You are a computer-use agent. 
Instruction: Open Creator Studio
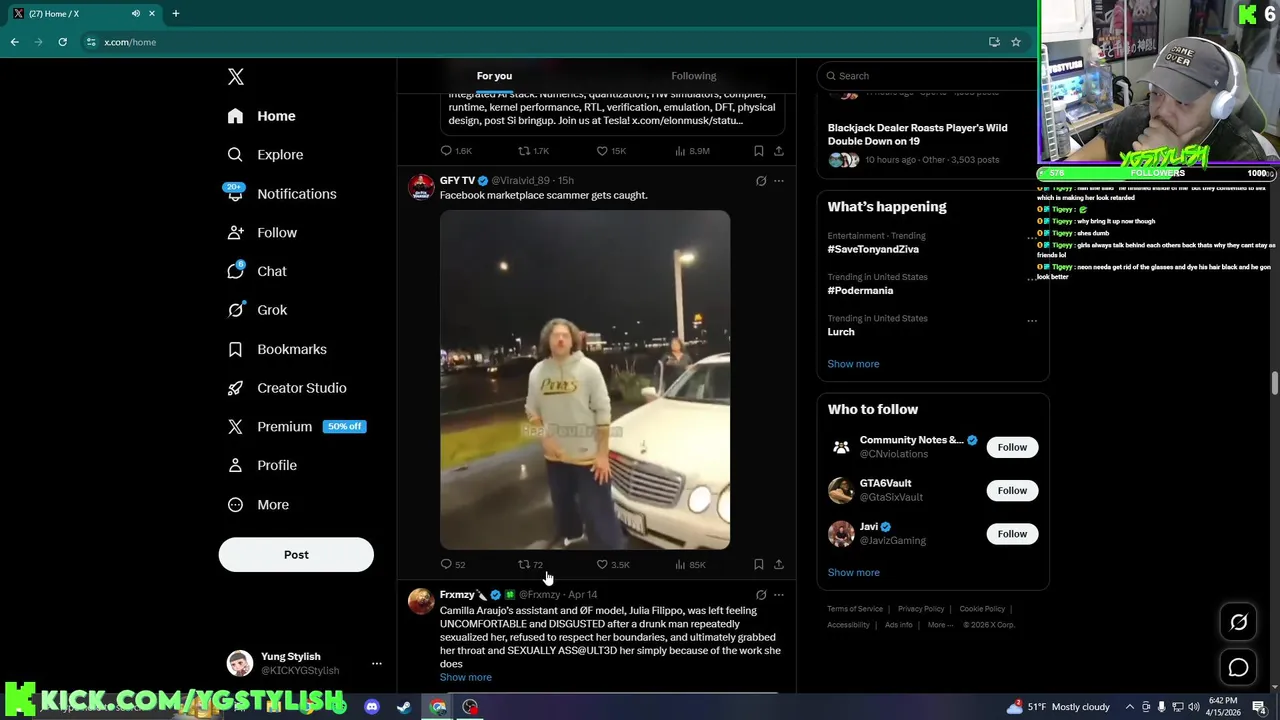[x=287, y=388]
